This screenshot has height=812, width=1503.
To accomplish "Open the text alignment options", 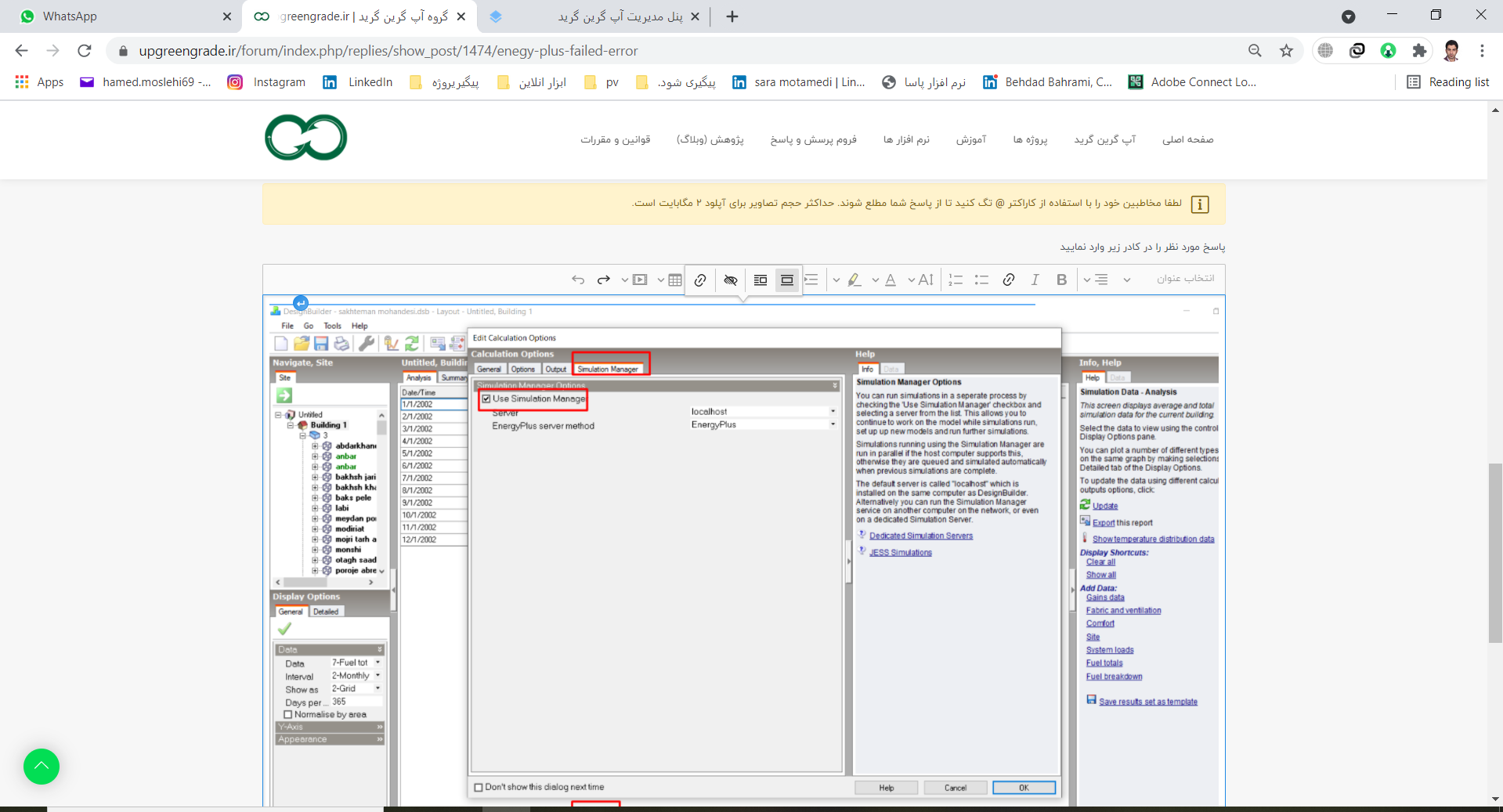I will [x=1101, y=280].
